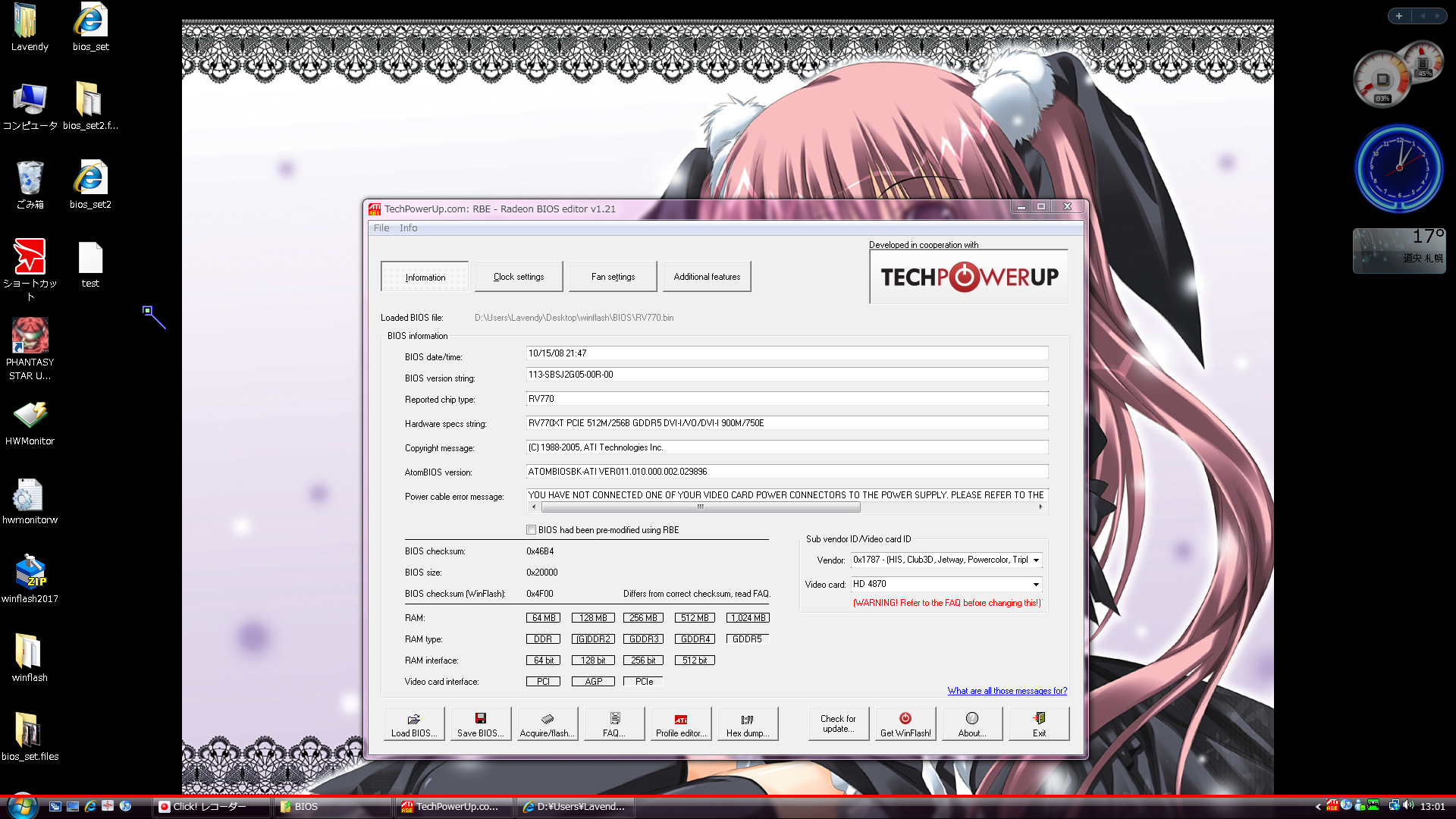Click the AtomBIOS version field
Image resolution: width=1456 pixels, height=819 pixels.
[x=787, y=472]
